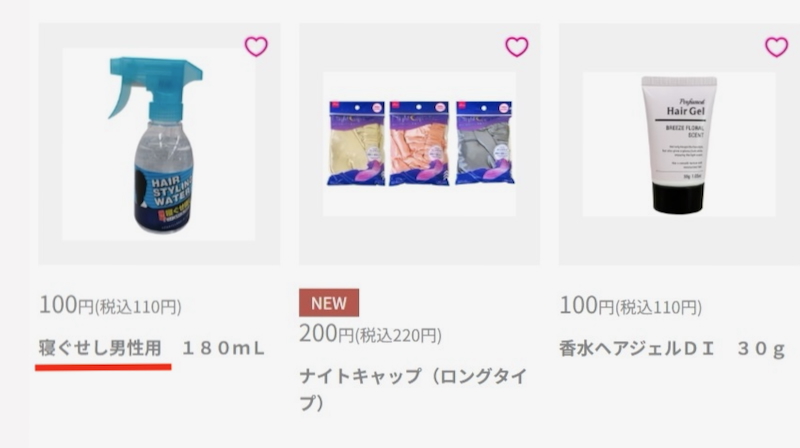The image size is (800, 448).
Task: Click the beige night cap package
Action: pyautogui.click(x=356, y=143)
